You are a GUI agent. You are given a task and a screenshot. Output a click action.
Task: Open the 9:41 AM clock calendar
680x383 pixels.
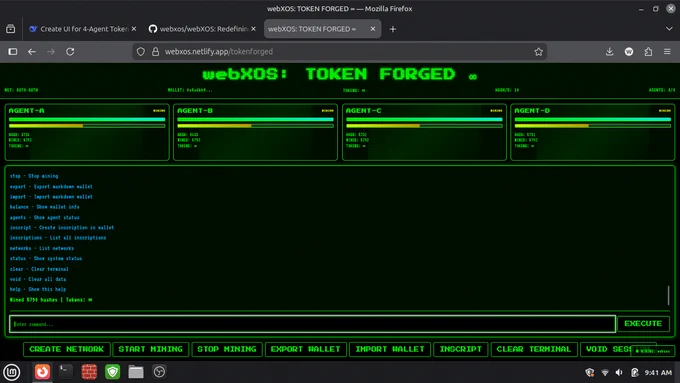658,372
